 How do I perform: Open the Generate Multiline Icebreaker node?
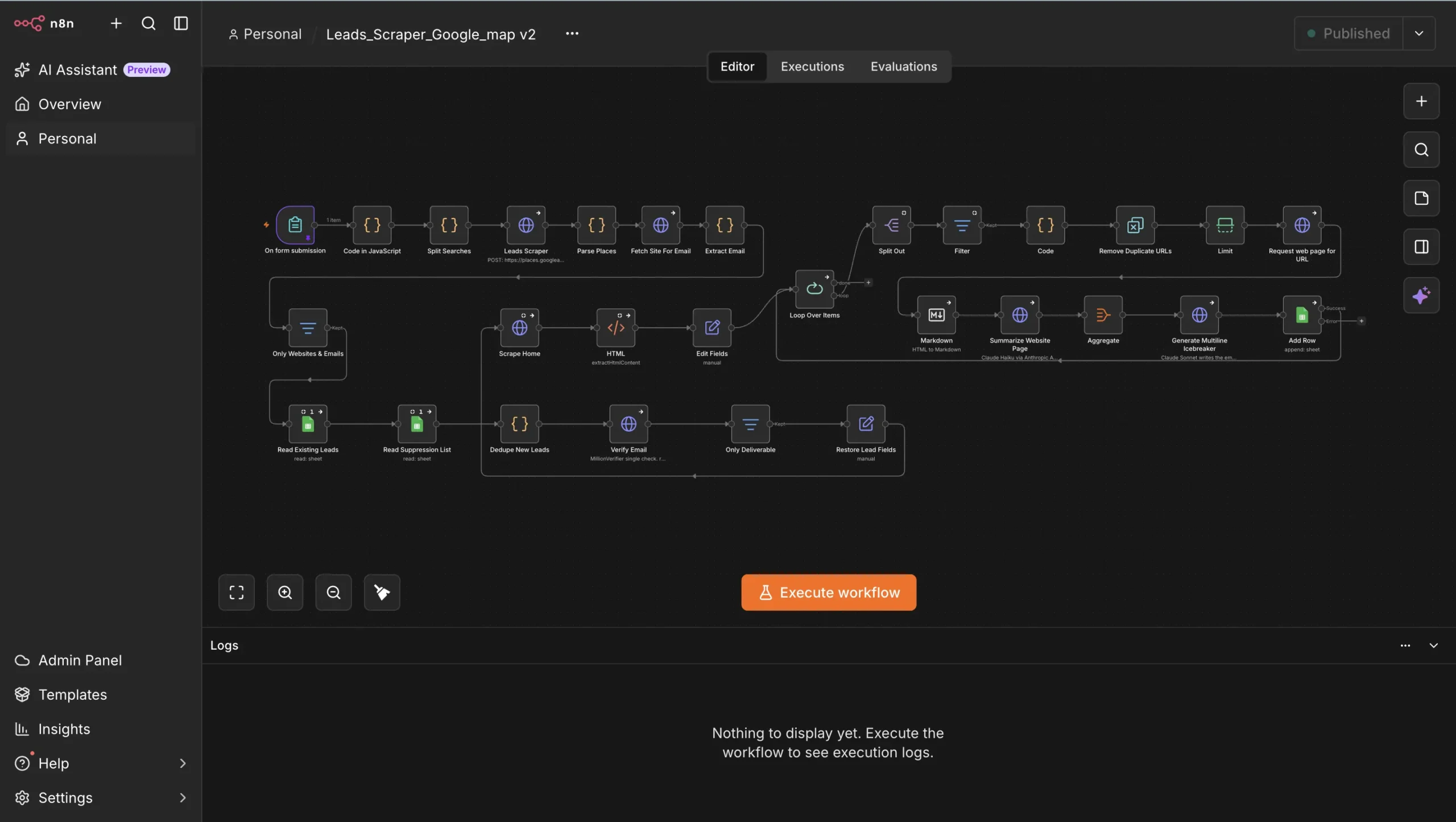click(1199, 315)
